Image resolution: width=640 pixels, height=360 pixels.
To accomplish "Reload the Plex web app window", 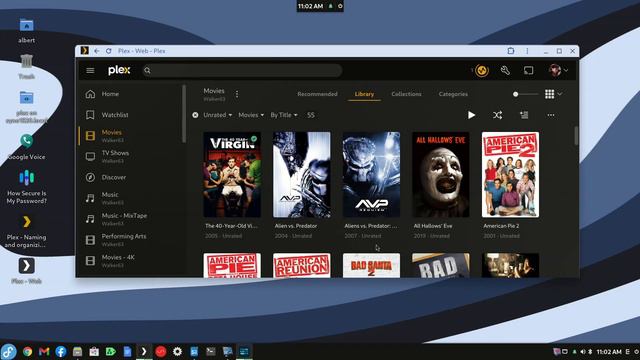I will pos(109,51).
